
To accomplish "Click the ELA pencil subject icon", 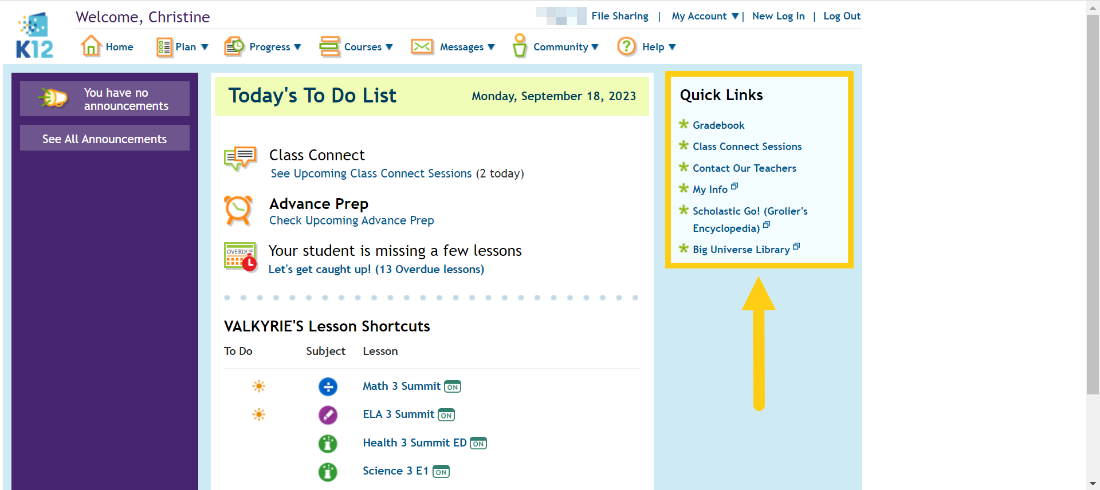I will click(328, 415).
